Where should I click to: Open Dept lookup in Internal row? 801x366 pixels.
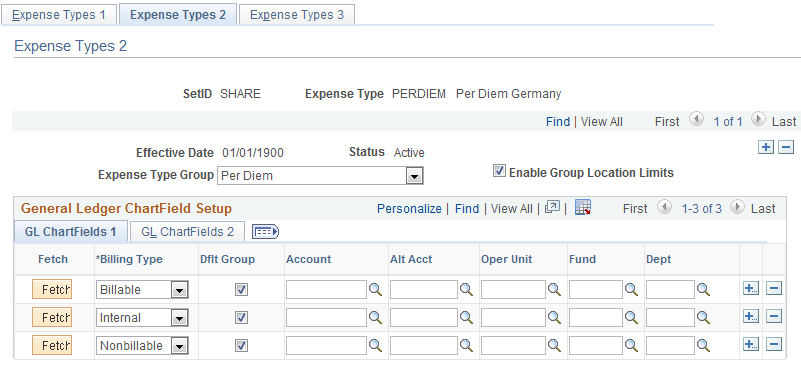(703, 318)
